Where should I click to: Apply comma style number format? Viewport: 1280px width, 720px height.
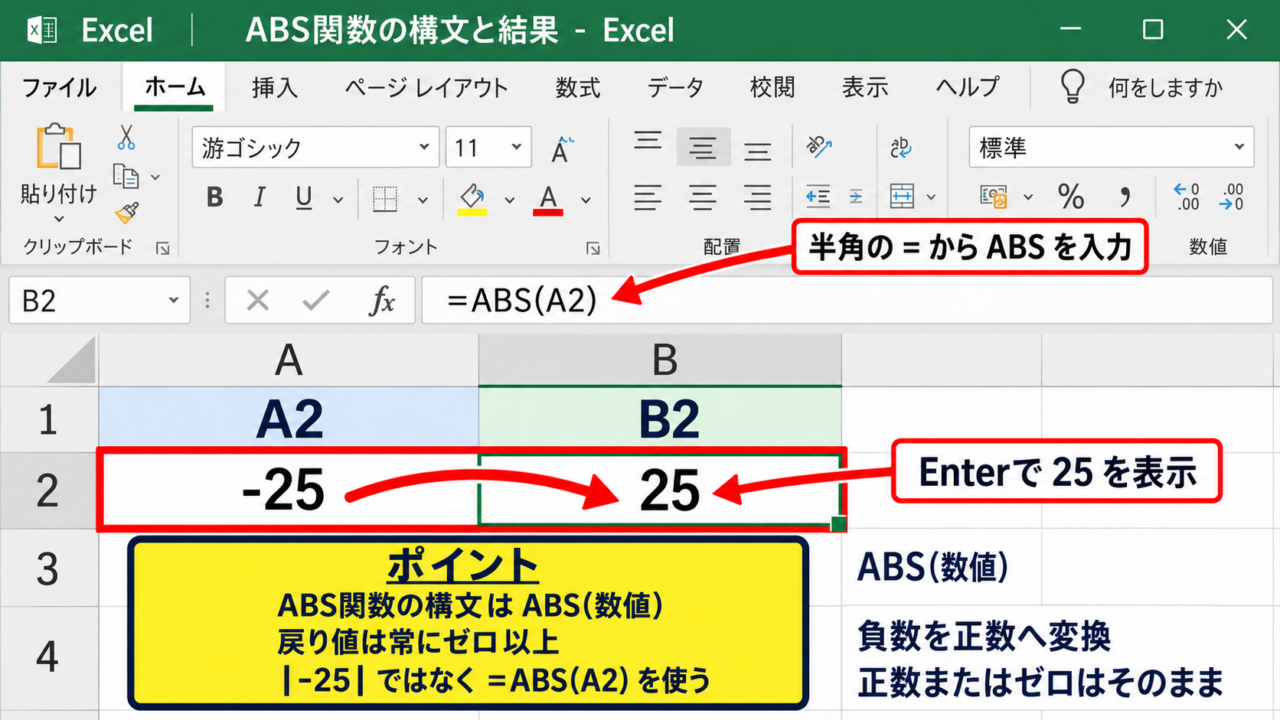(x=1124, y=197)
